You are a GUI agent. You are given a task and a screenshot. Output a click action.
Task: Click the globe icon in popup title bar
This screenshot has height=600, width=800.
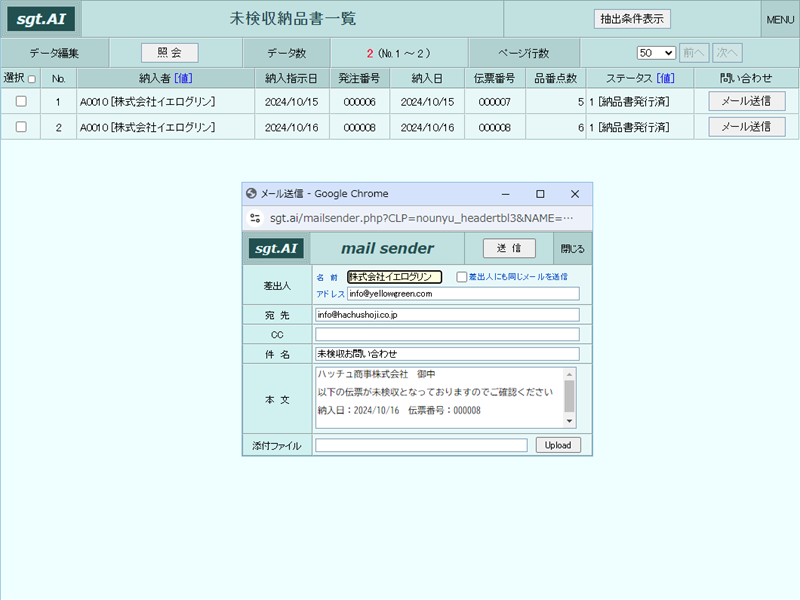point(251,193)
